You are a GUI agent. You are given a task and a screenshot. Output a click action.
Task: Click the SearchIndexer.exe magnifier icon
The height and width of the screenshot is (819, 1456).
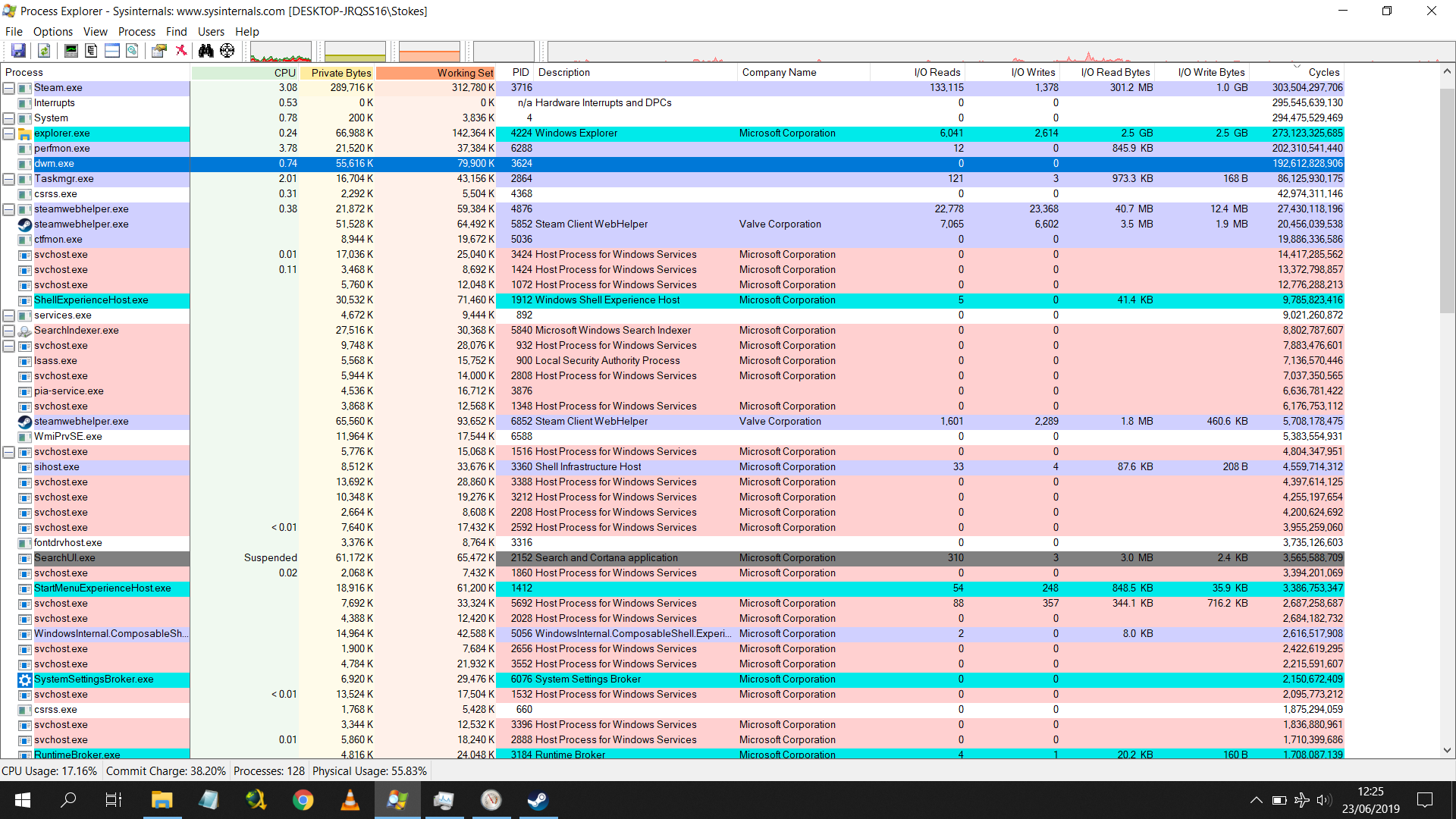click(24, 331)
